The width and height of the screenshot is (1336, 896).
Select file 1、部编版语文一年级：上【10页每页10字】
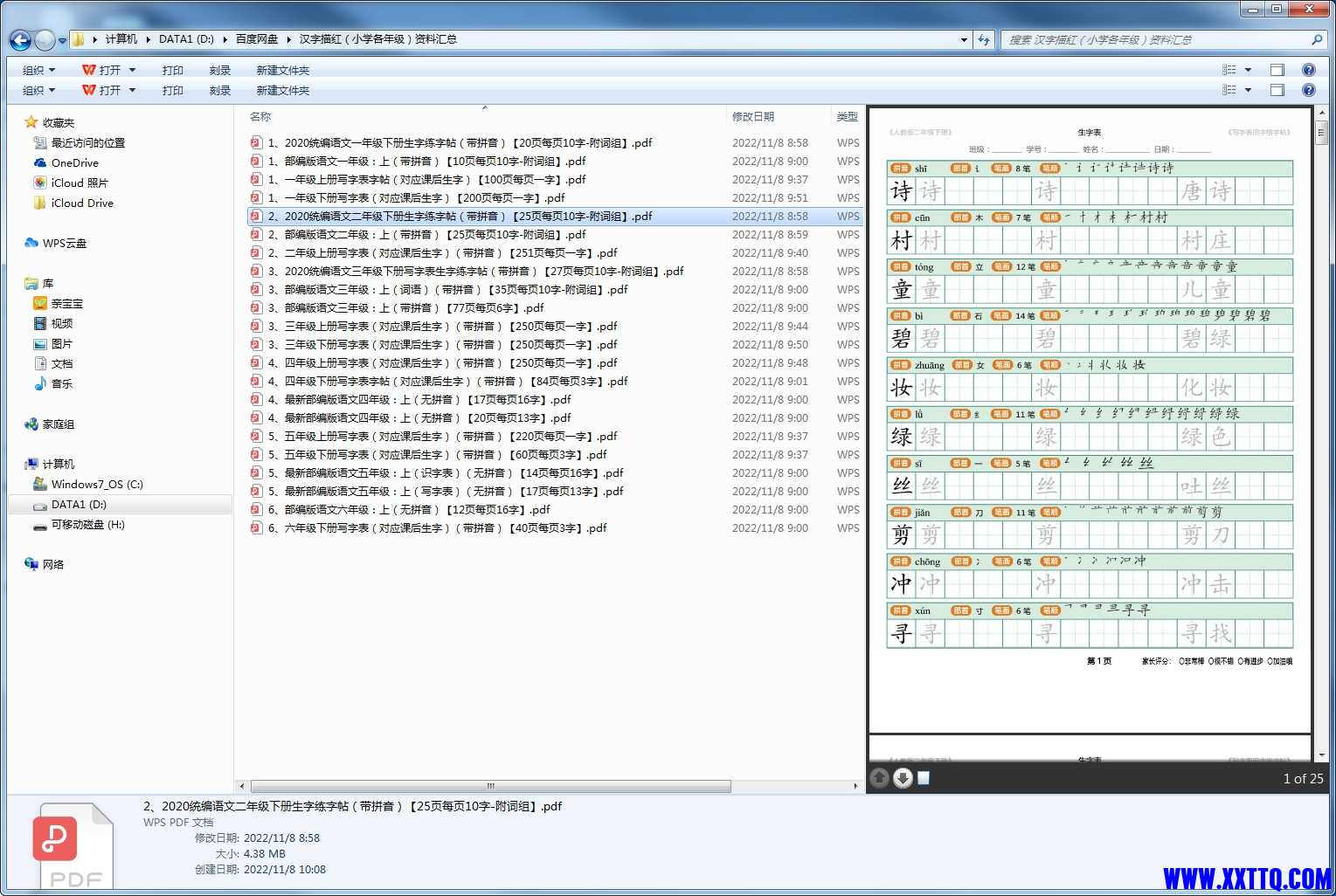426,161
